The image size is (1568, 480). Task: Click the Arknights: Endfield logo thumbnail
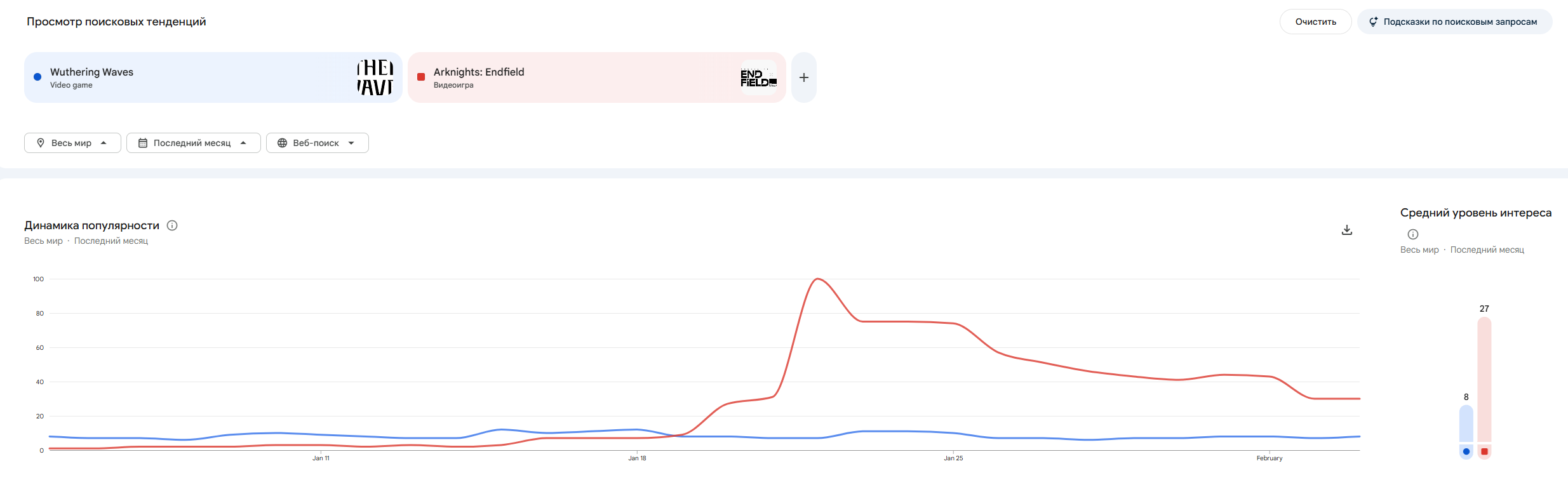pos(758,77)
